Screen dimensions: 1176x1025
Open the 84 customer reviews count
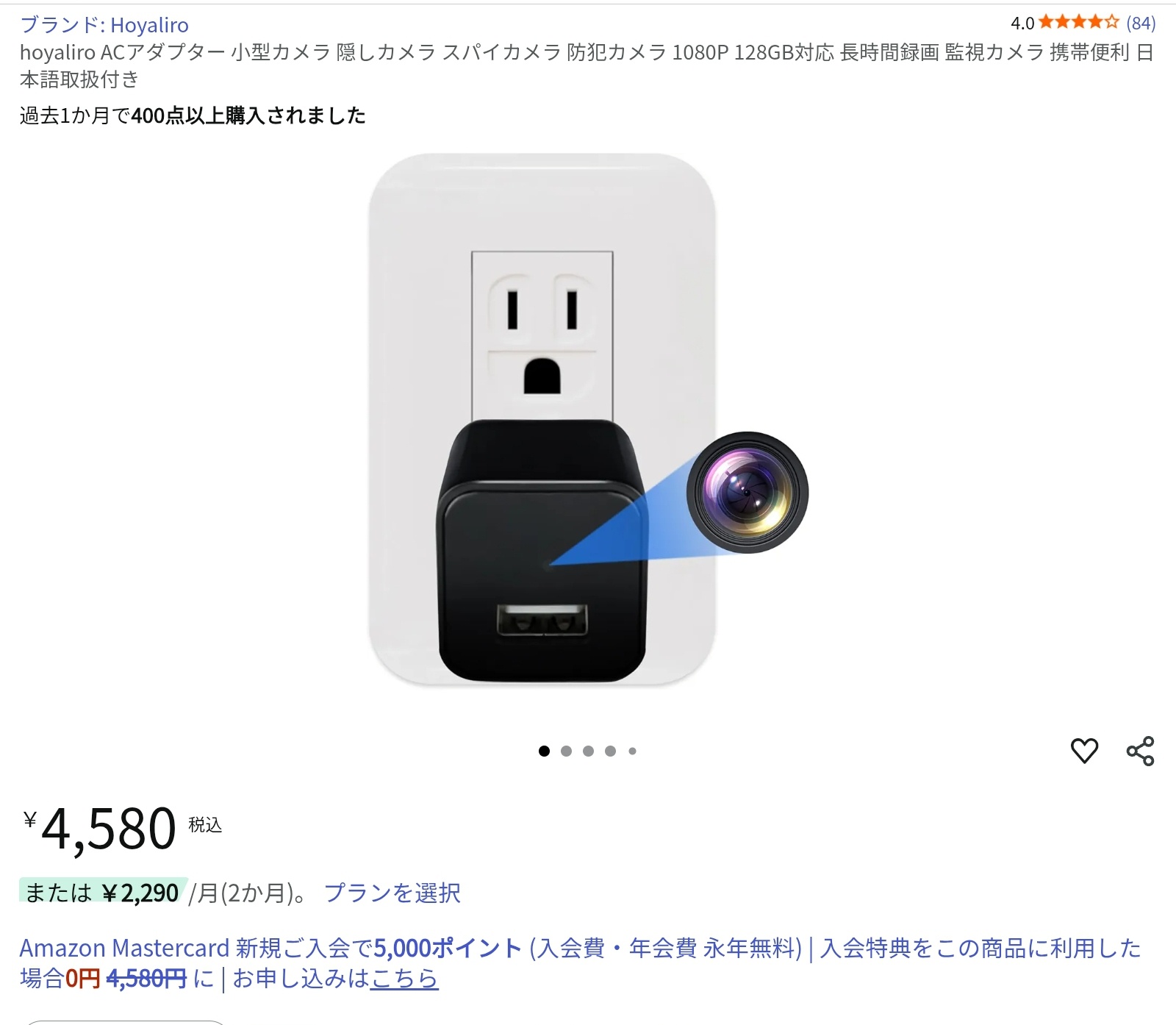pyautogui.click(x=1141, y=23)
